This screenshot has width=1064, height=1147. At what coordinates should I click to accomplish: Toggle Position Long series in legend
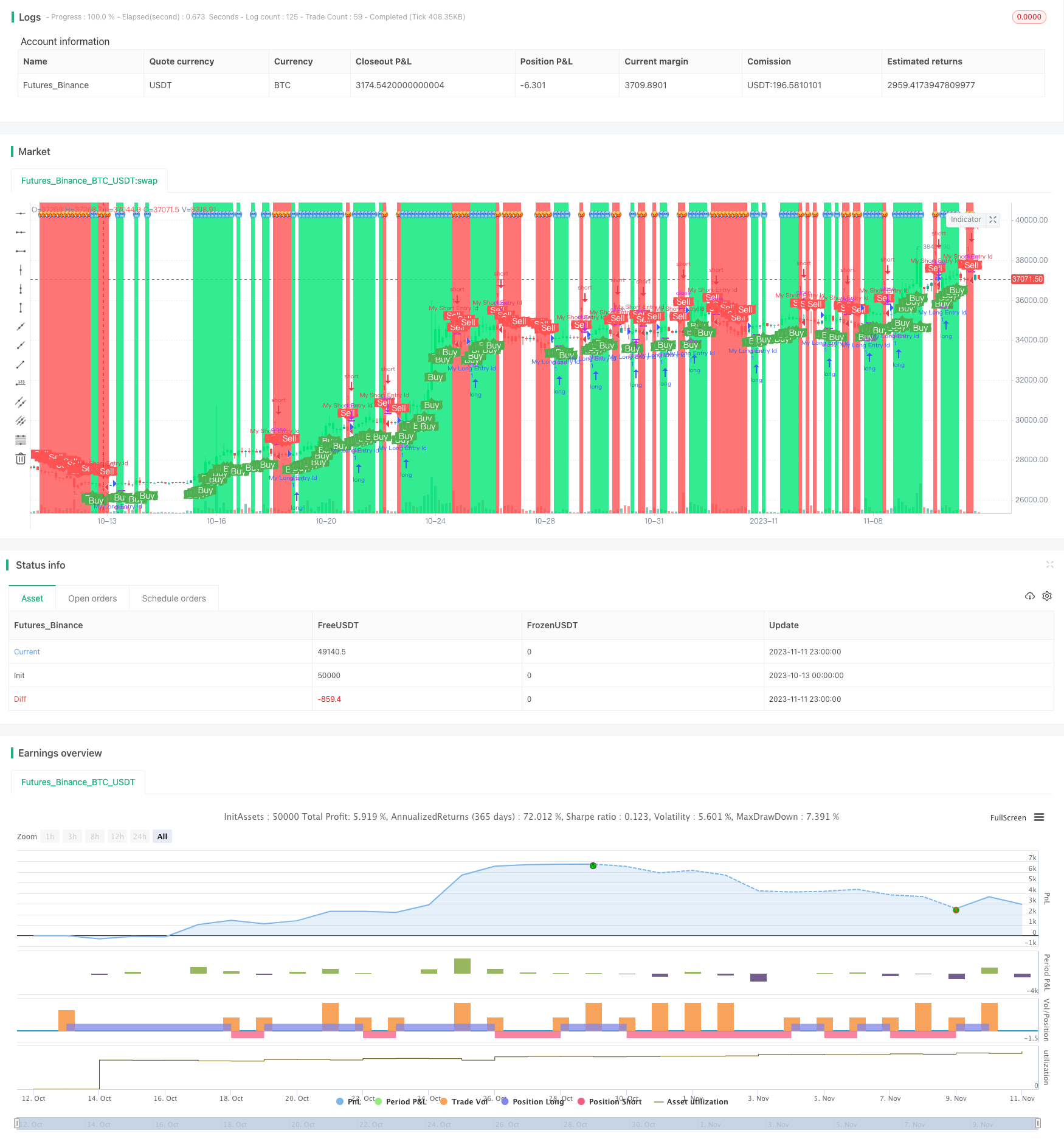(533, 1101)
